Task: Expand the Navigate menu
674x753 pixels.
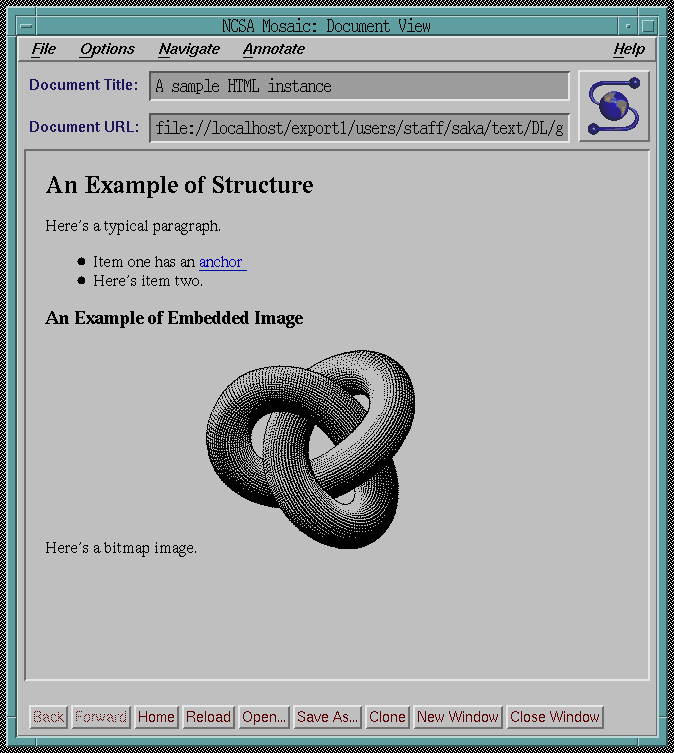Action: pyautogui.click(x=189, y=49)
